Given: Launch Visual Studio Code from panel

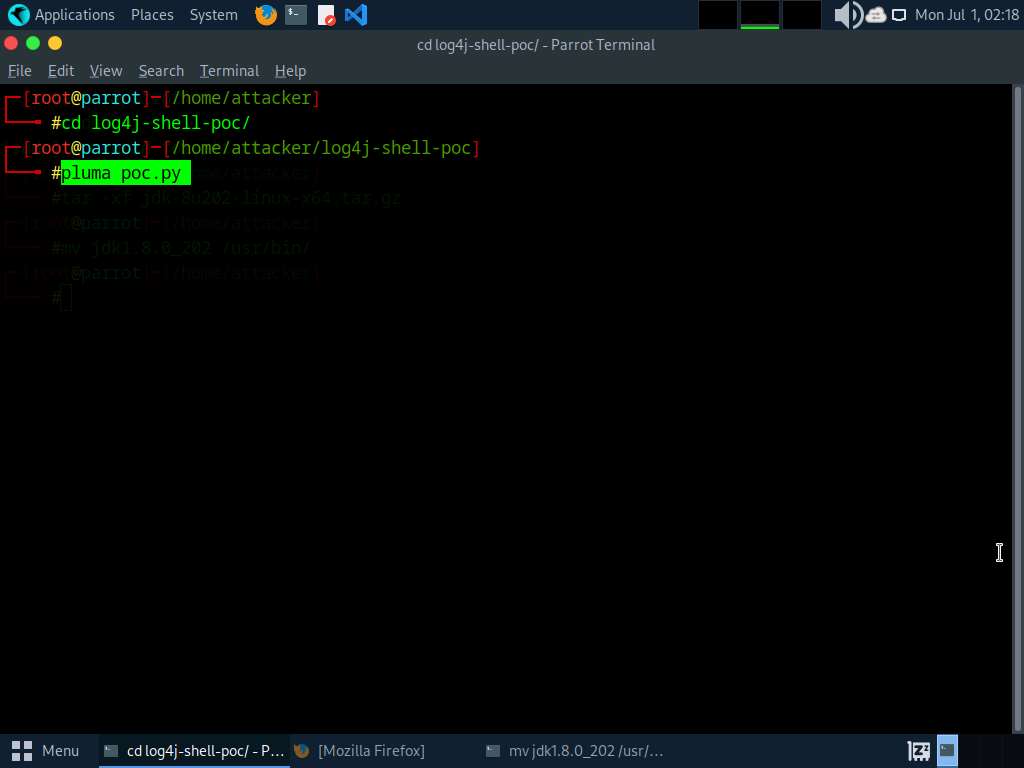Looking at the screenshot, I should pos(355,15).
